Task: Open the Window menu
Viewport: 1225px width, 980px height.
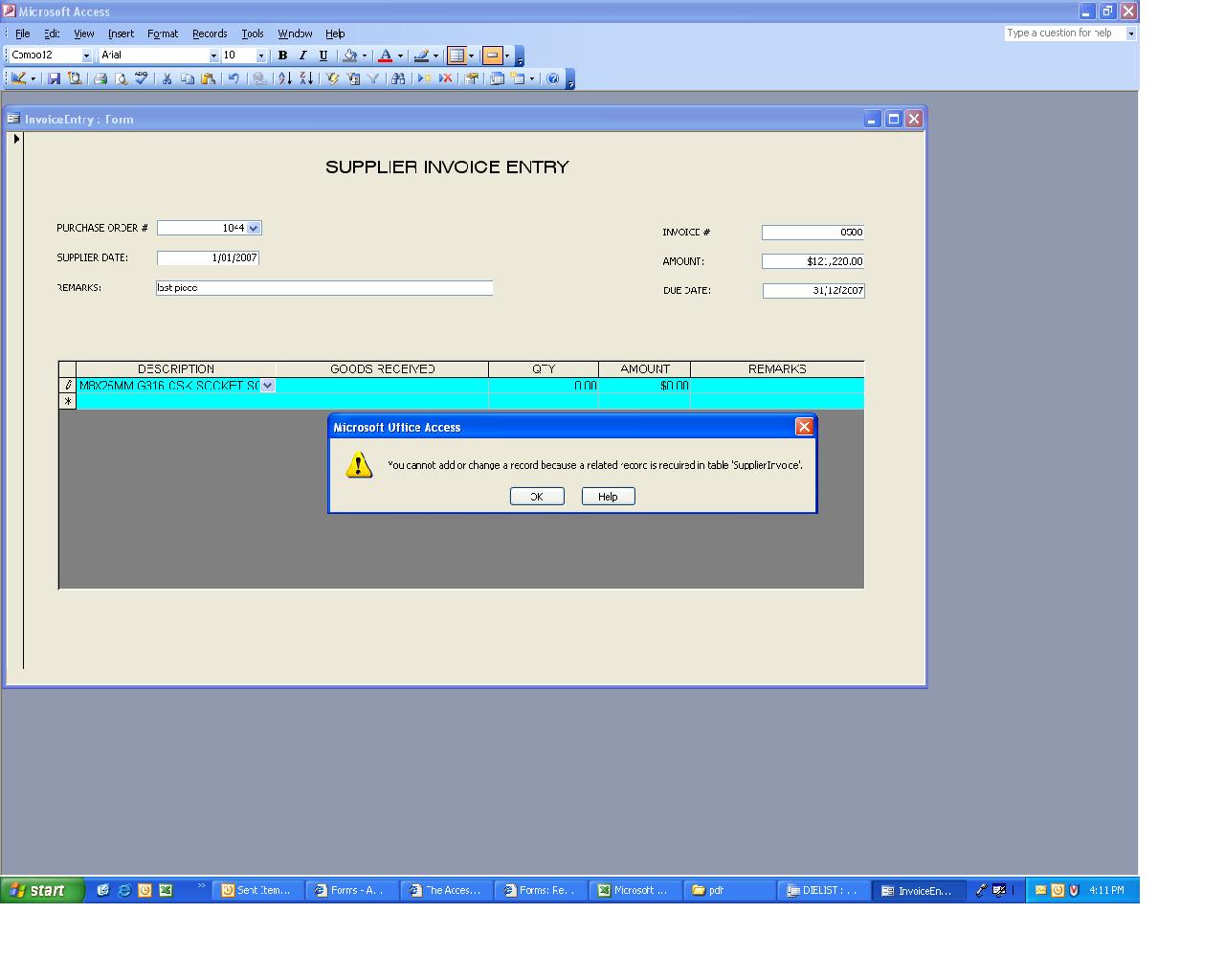Action: 295,33
